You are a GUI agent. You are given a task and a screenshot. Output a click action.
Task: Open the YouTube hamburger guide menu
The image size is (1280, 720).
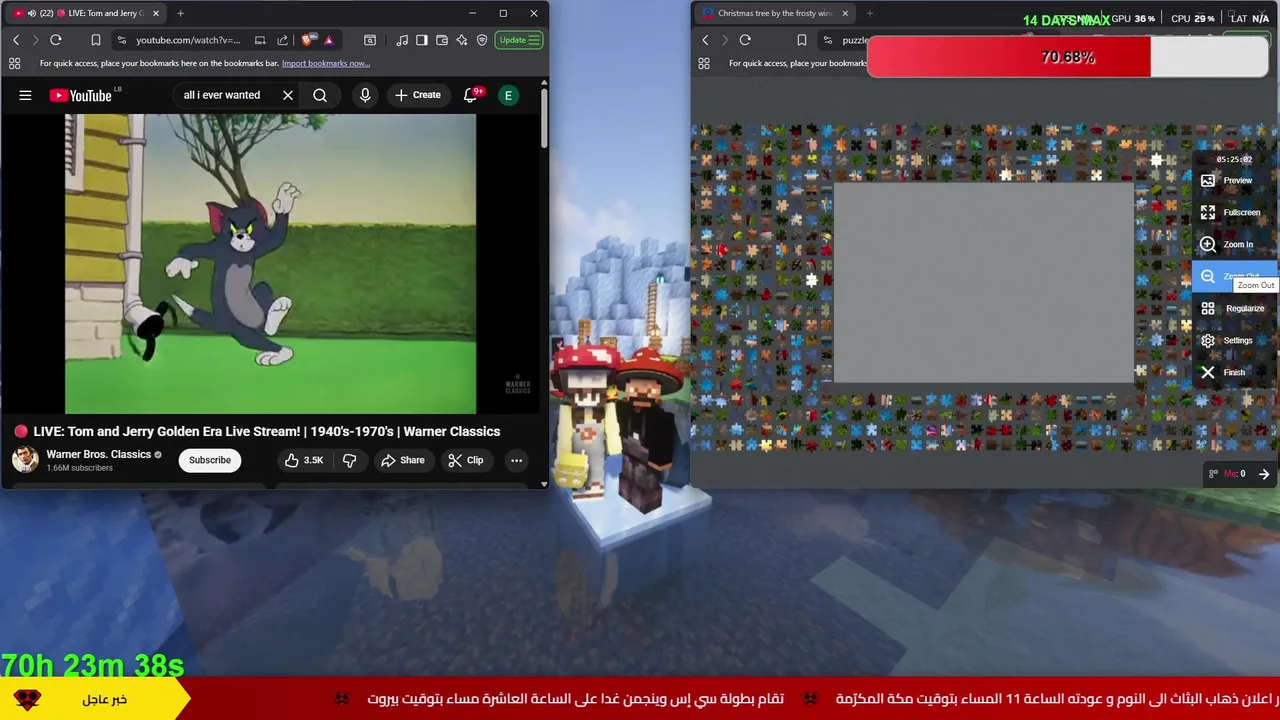pos(25,95)
